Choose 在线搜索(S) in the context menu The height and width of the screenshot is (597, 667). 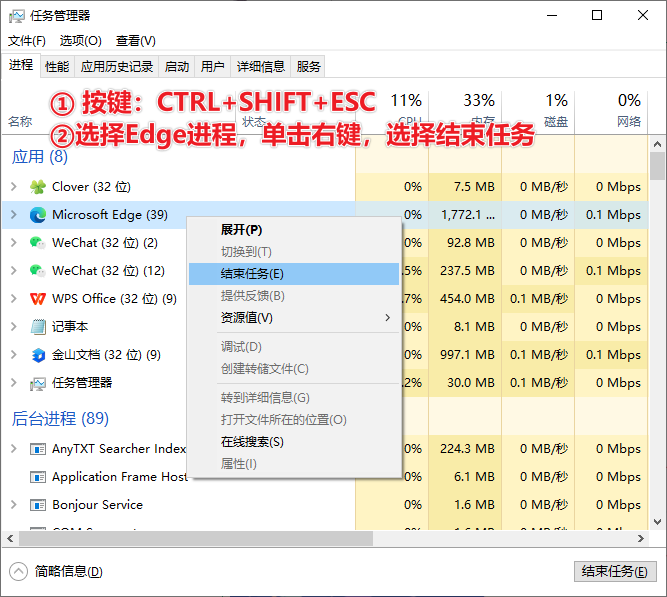click(294, 442)
